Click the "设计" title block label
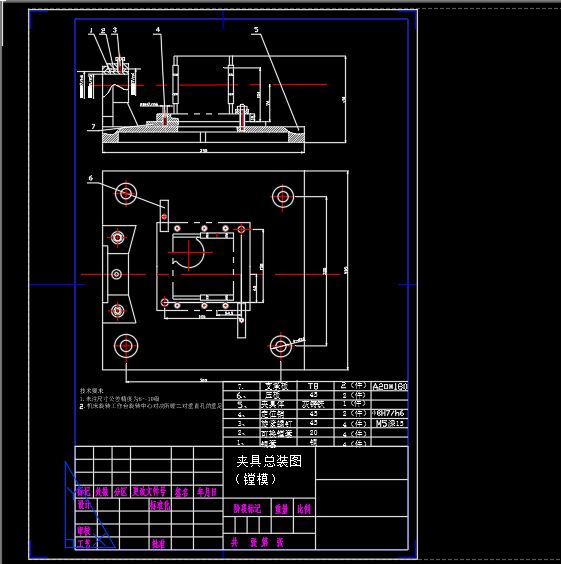This screenshot has height=564, width=561. 84,505
